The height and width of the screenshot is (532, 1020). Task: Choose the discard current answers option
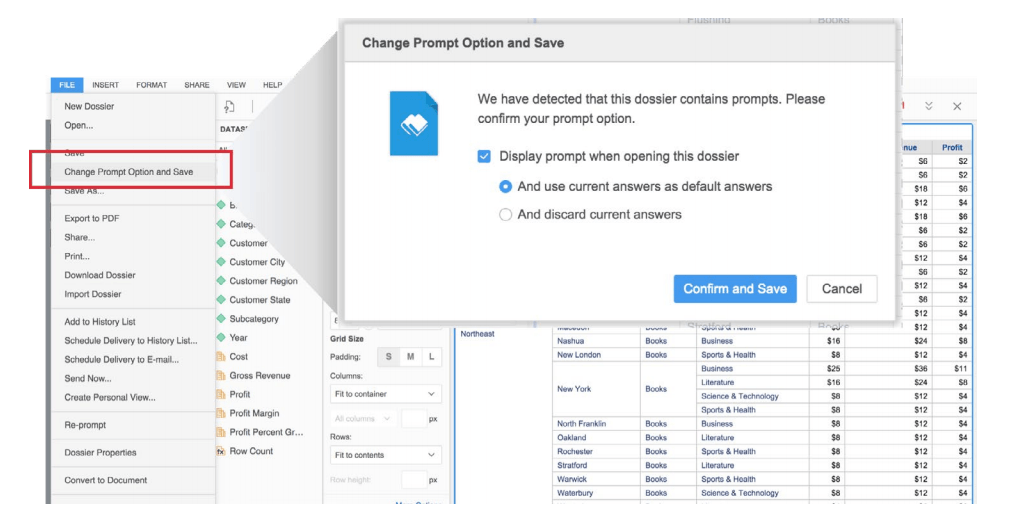coord(506,214)
